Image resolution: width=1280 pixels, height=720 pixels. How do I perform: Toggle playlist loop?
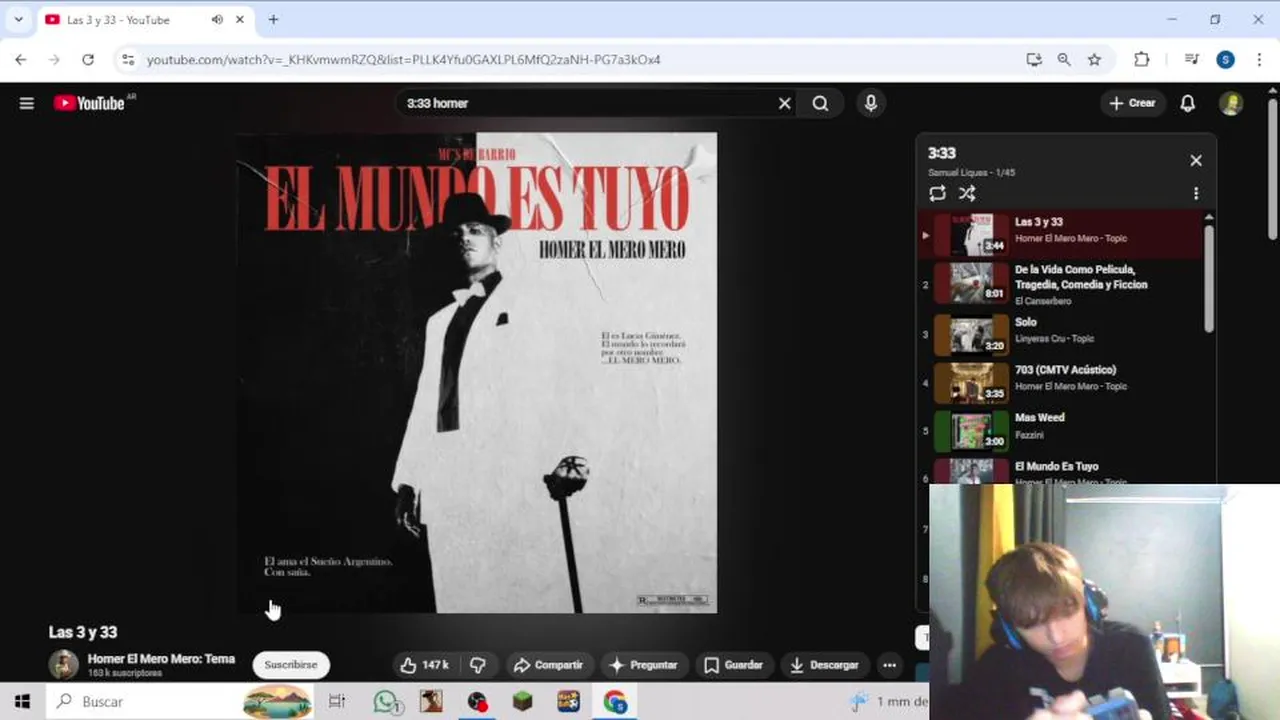click(937, 194)
